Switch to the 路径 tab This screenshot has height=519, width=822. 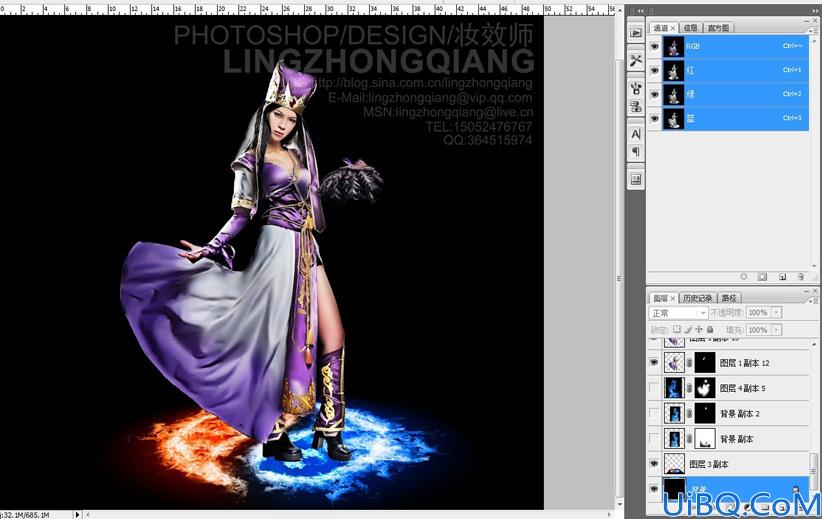[729, 298]
